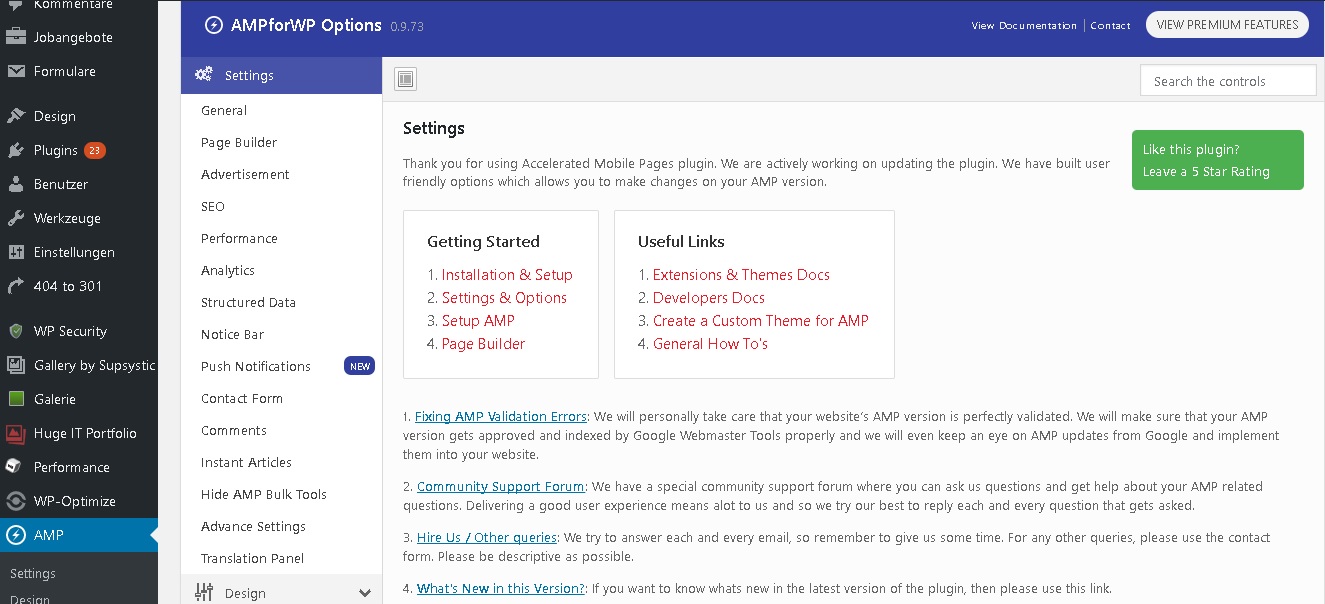1325x604 pixels.
Task: Click the Benutzer user icon
Action: tap(16, 184)
